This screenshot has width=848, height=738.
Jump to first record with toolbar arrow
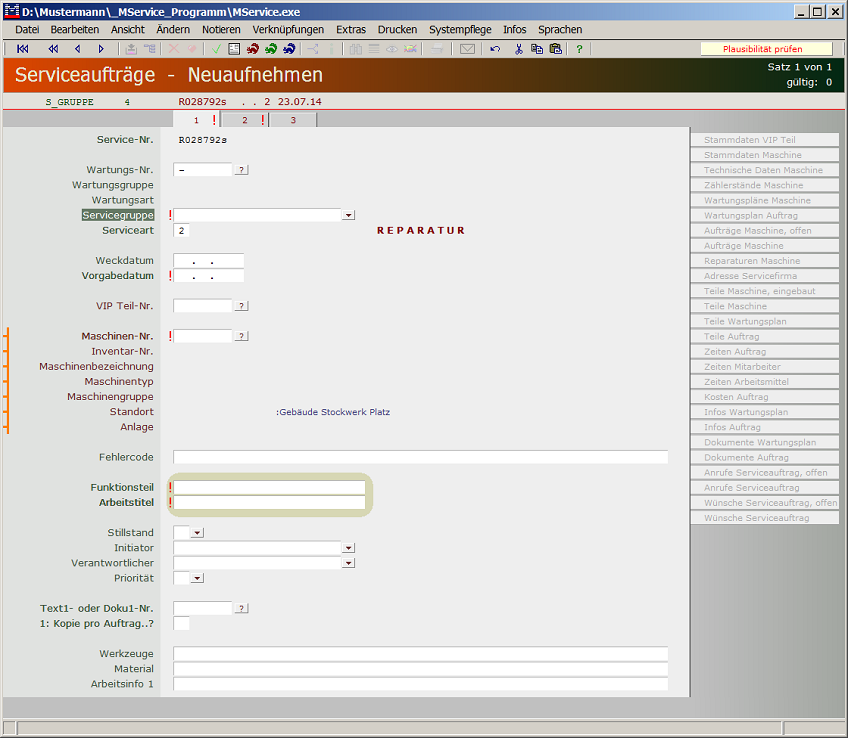(23, 49)
